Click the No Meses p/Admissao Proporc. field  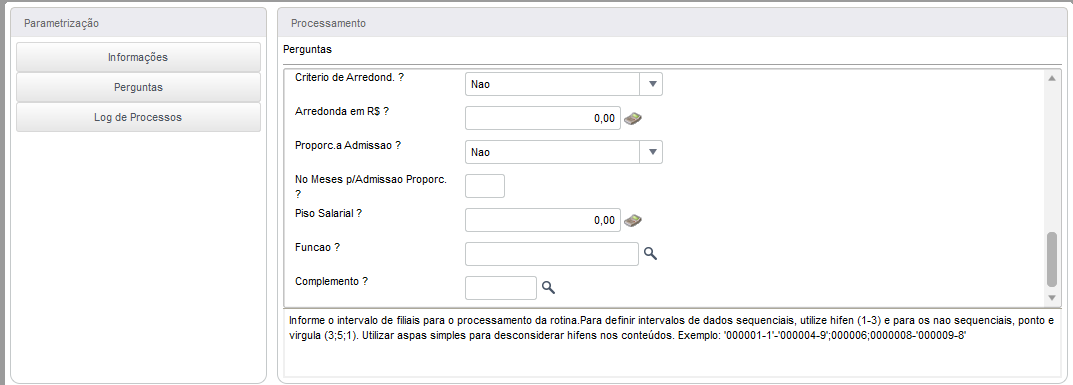point(484,186)
